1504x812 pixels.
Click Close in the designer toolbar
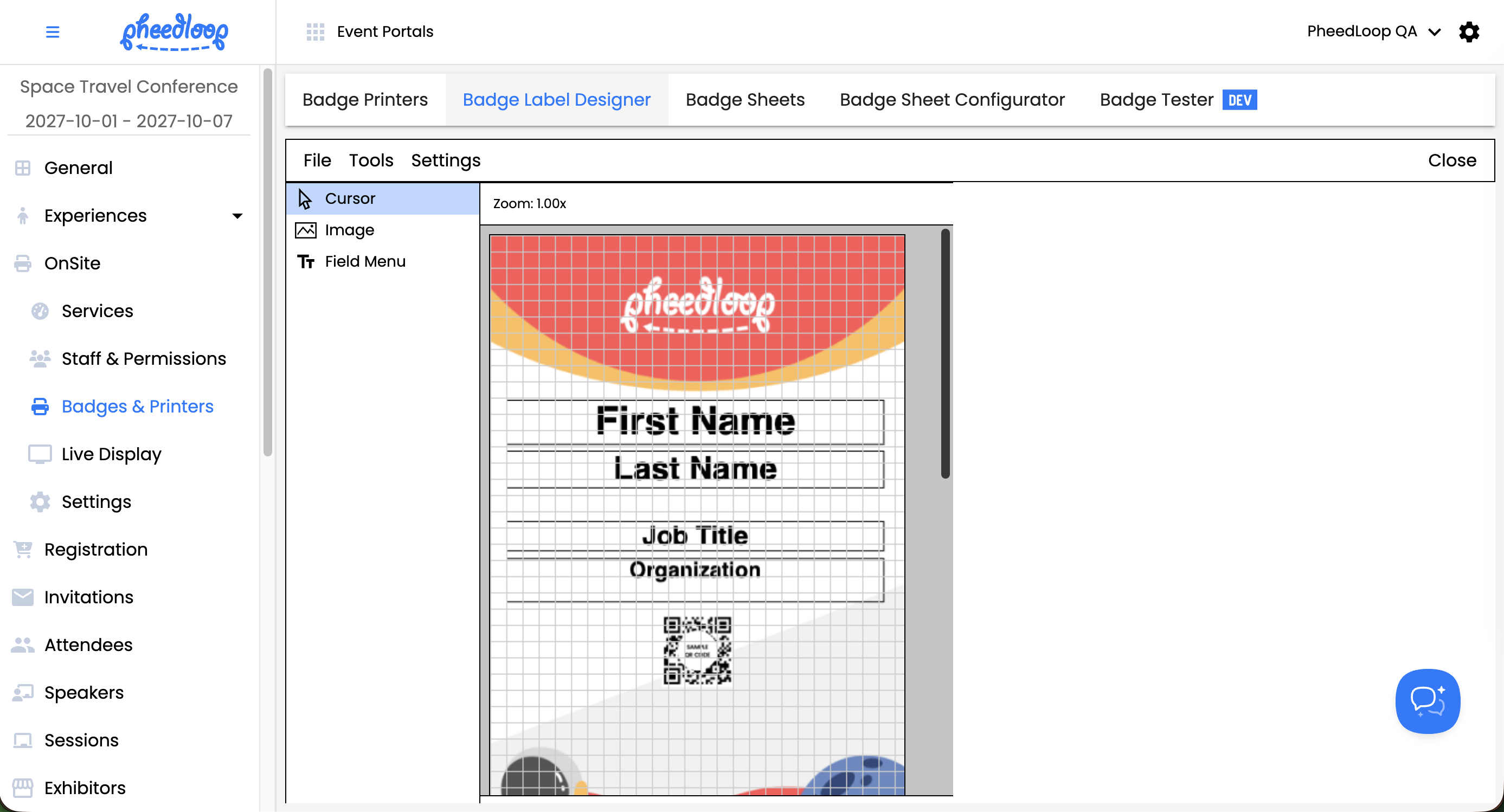click(x=1451, y=160)
